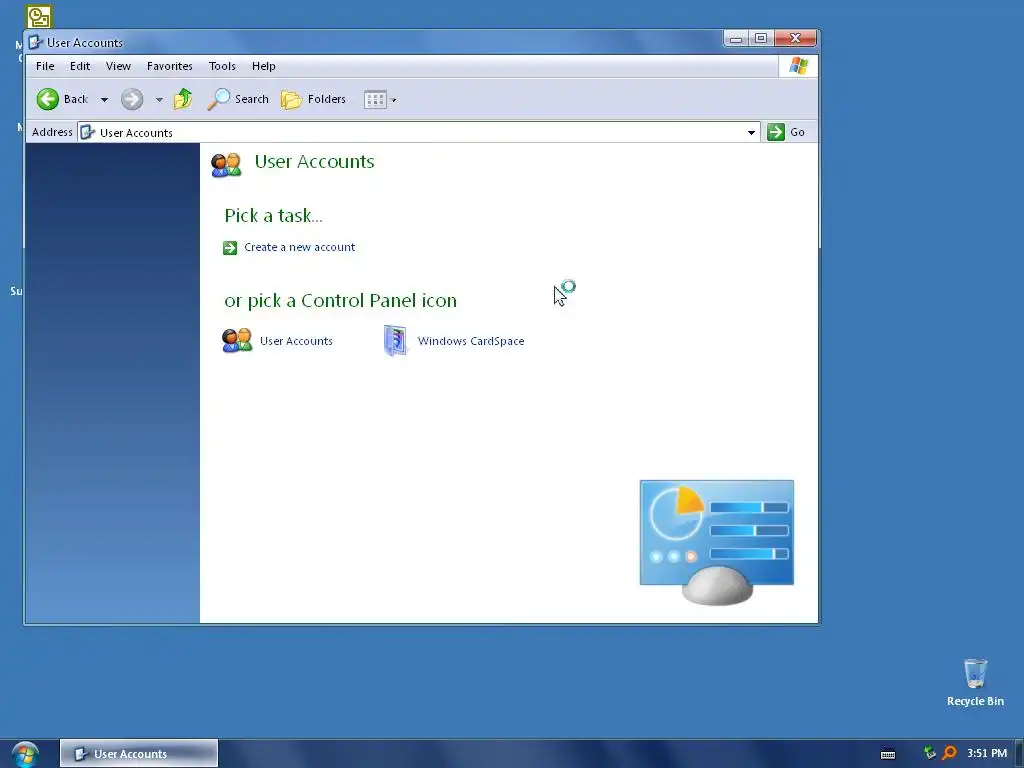Expand the Address bar dropdown
The width and height of the screenshot is (1024, 768).
tap(752, 133)
